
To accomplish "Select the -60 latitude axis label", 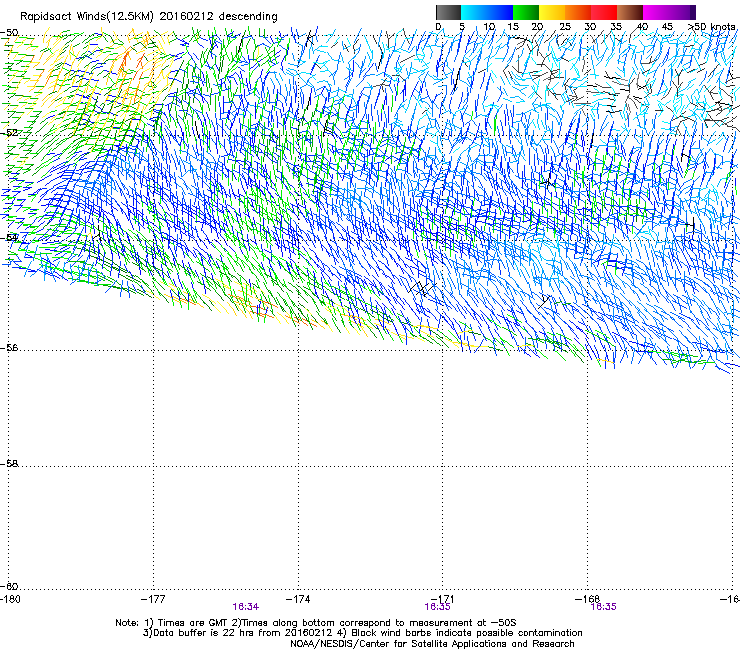I will pyautogui.click(x=9, y=586).
